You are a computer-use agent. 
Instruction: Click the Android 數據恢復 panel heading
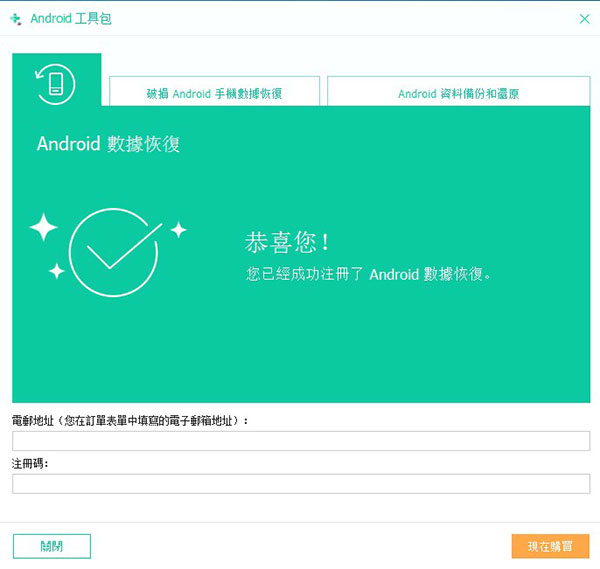pos(108,144)
